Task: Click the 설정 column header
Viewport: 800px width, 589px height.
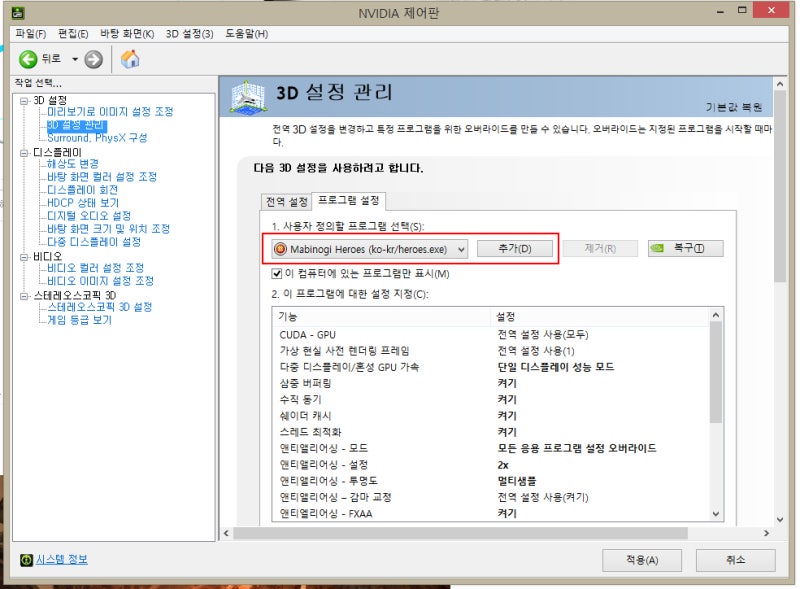Action: point(600,317)
